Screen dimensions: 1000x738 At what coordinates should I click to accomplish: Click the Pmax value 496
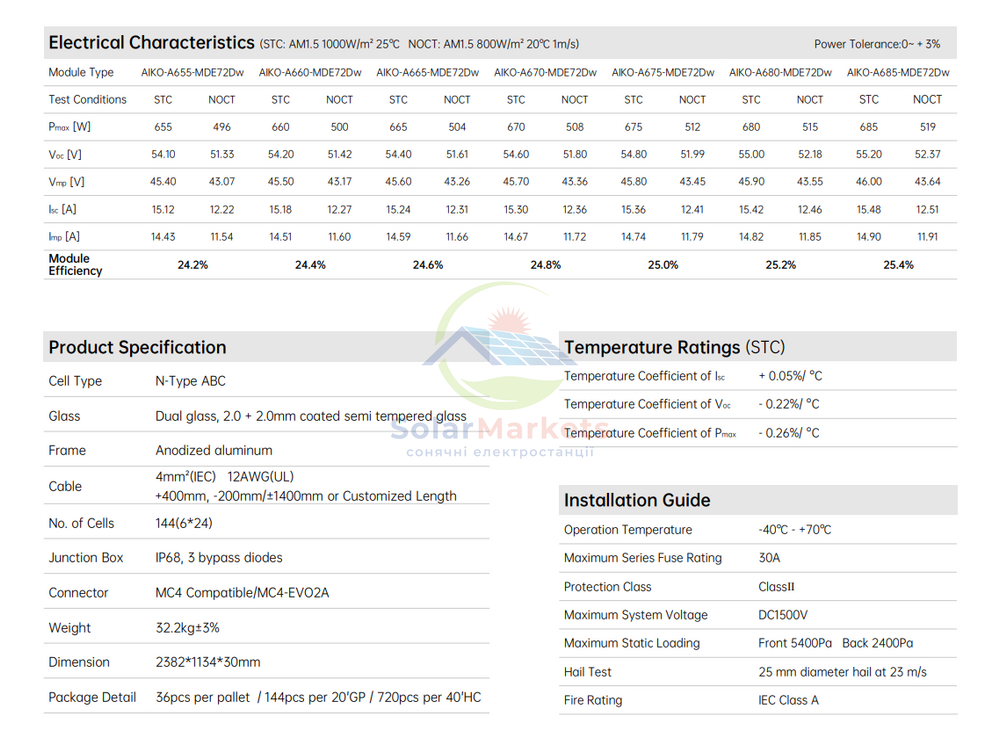point(222,127)
